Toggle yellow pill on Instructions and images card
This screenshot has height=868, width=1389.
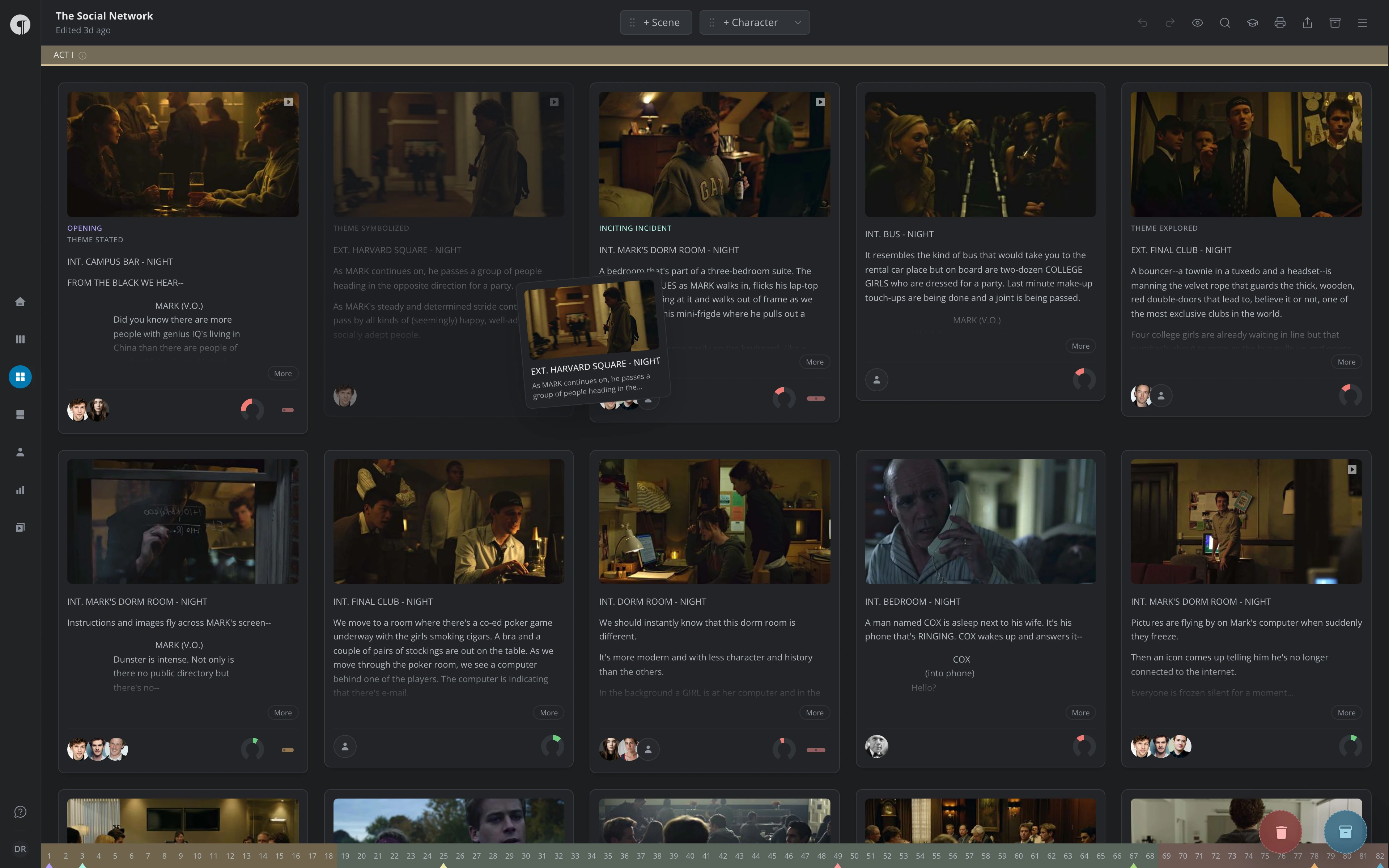pyautogui.click(x=288, y=750)
